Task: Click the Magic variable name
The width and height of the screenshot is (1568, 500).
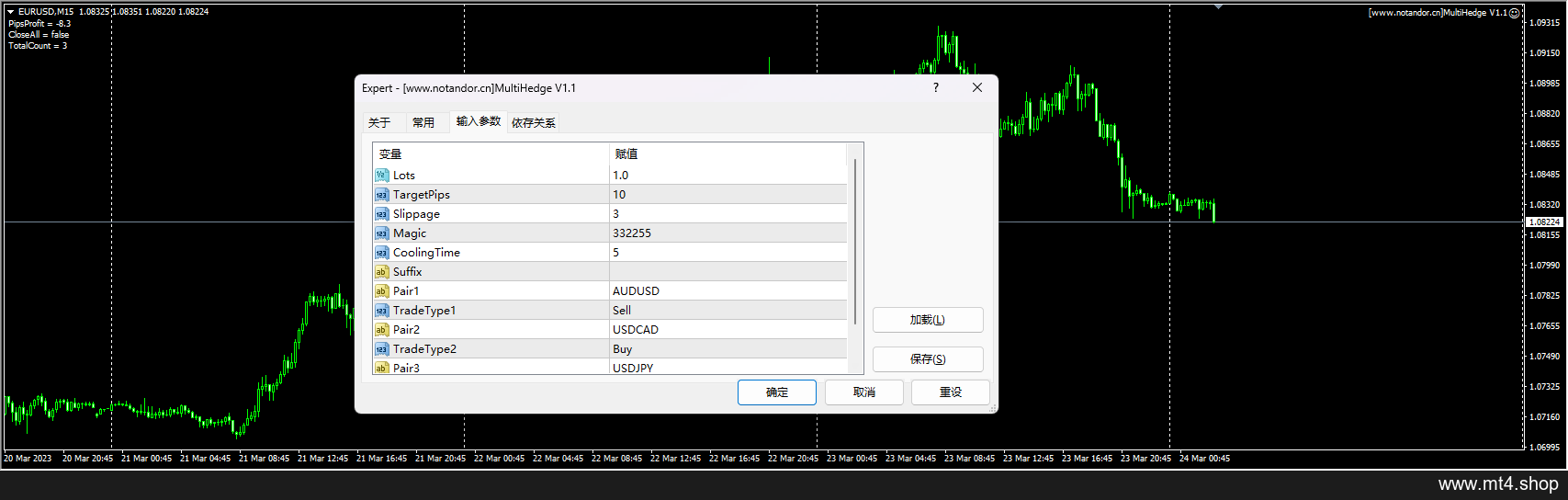Action: 410,233
